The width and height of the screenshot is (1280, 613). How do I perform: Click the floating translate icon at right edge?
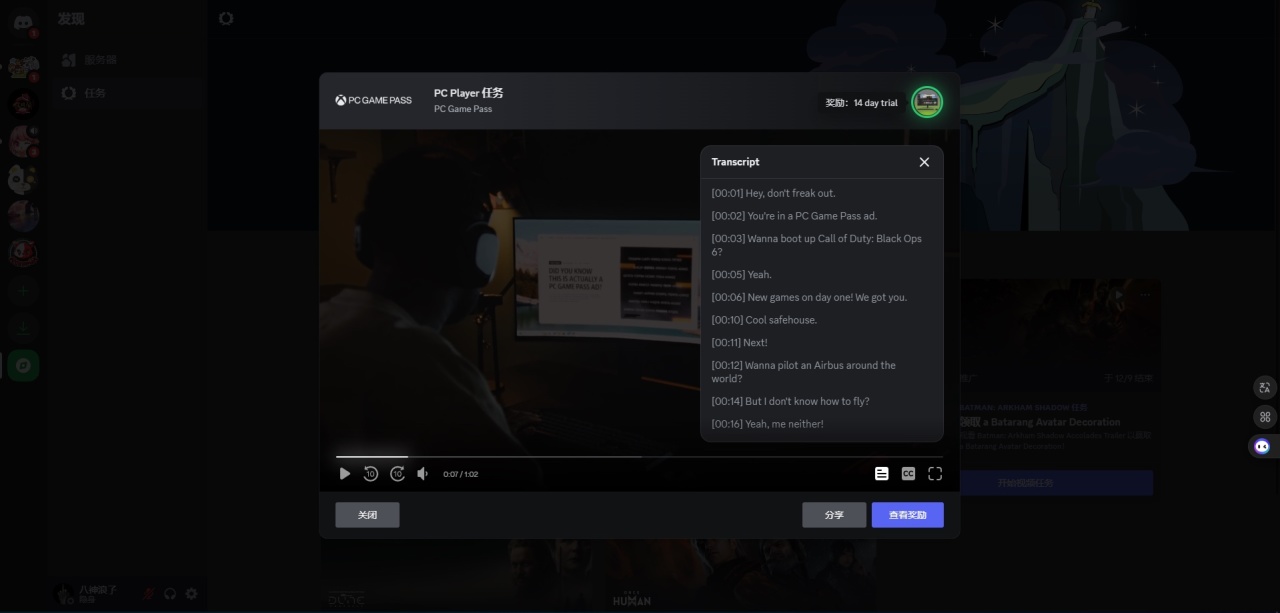(1264, 388)
